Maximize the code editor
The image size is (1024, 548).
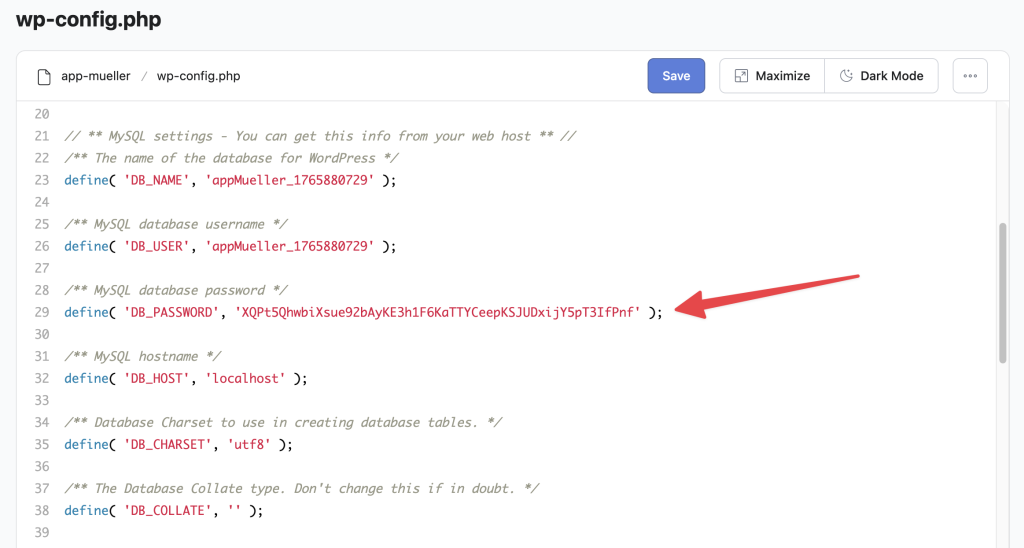771,76
